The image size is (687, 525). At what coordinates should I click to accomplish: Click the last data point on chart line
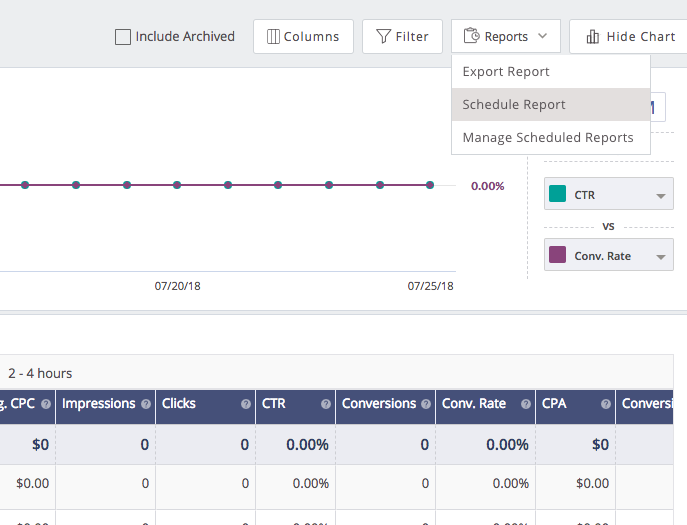pyautogui.click(x=430, y=185)
